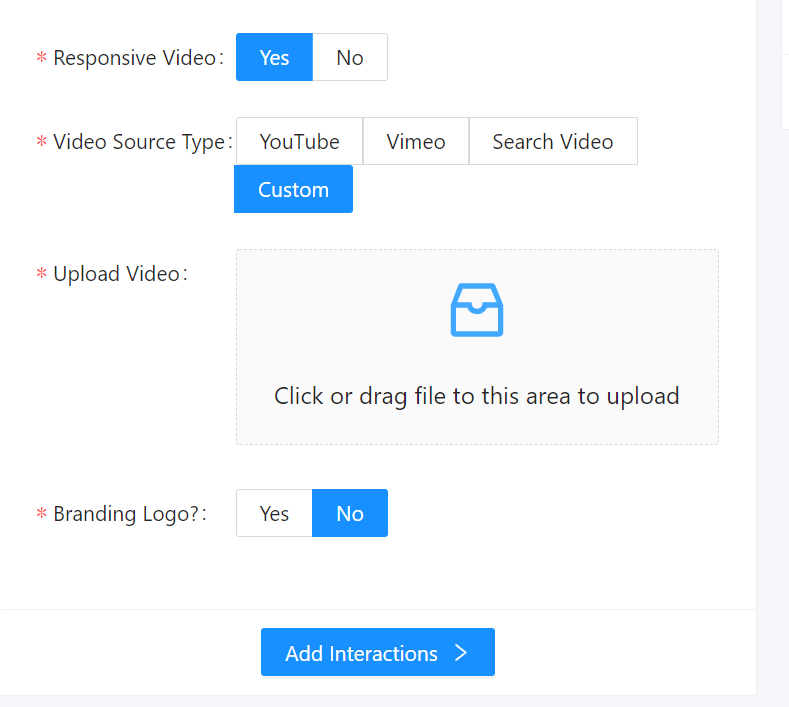This screenshot has height=707, width=789.
Task: Click 'Click or drag file' upload text
Action: tap(477, 396)
